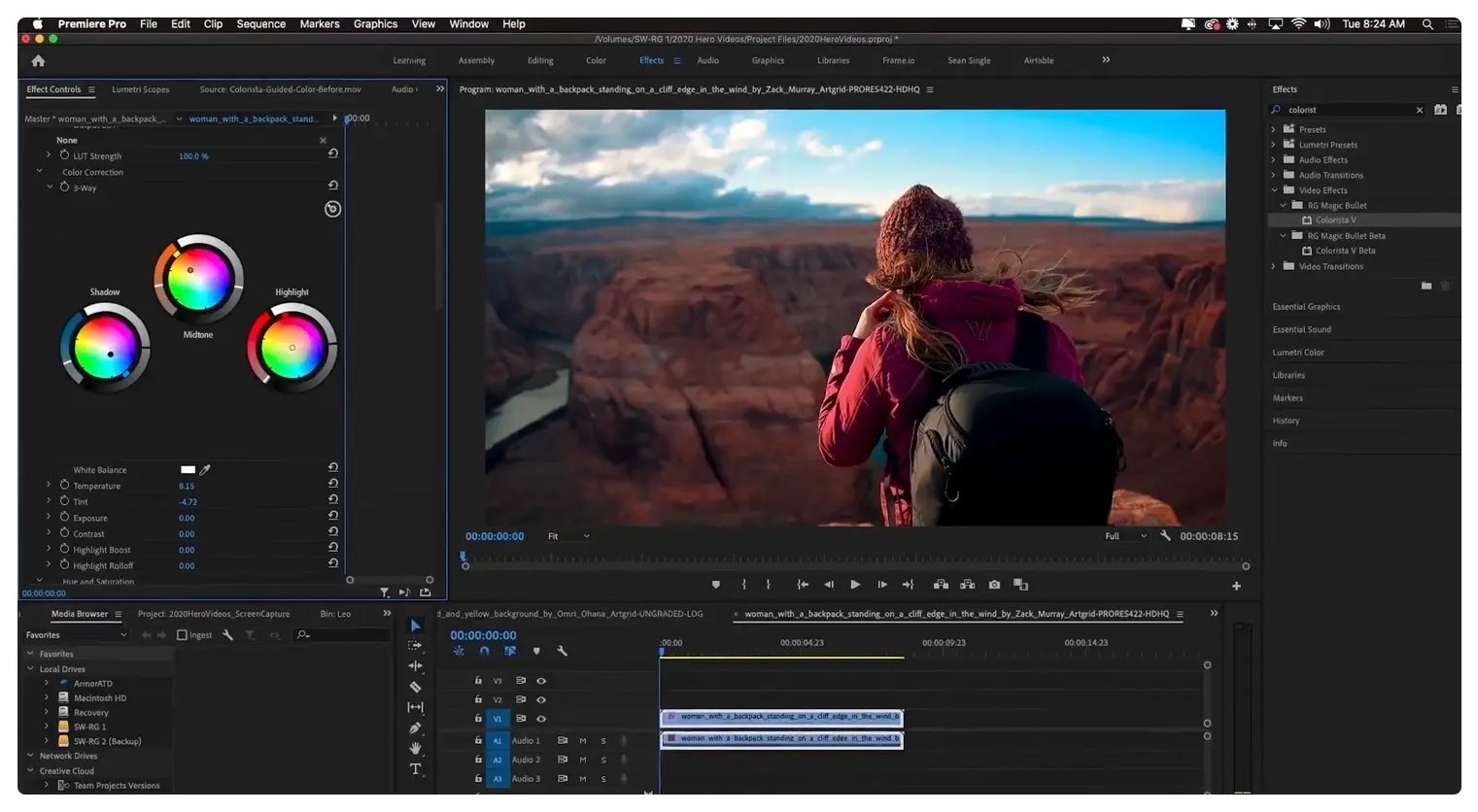
Task: Mute the Audio 1 track
Action: [583, 741]
